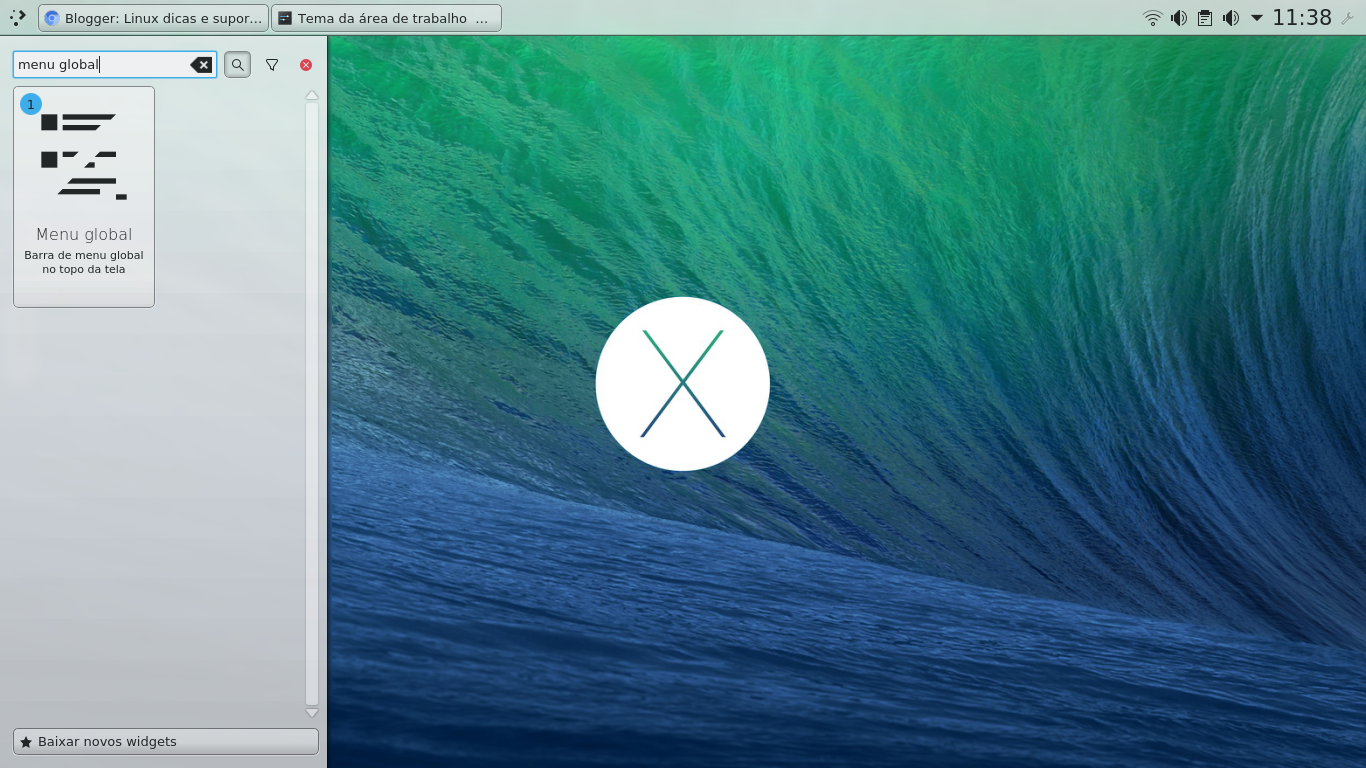The image size is (1366, 768).
Task: Close the widget explorer with the red button
Action: pyautogui.click(x=305, y=64)
